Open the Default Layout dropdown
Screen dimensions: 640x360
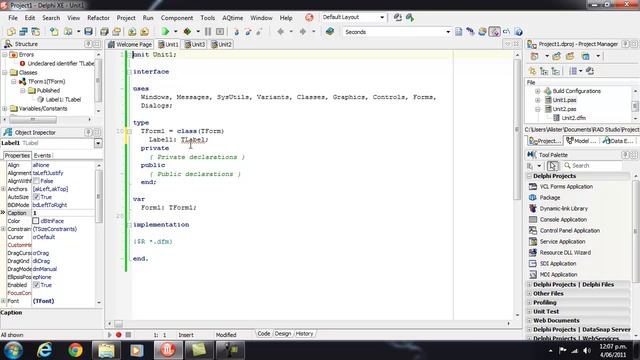coord(382,17)
